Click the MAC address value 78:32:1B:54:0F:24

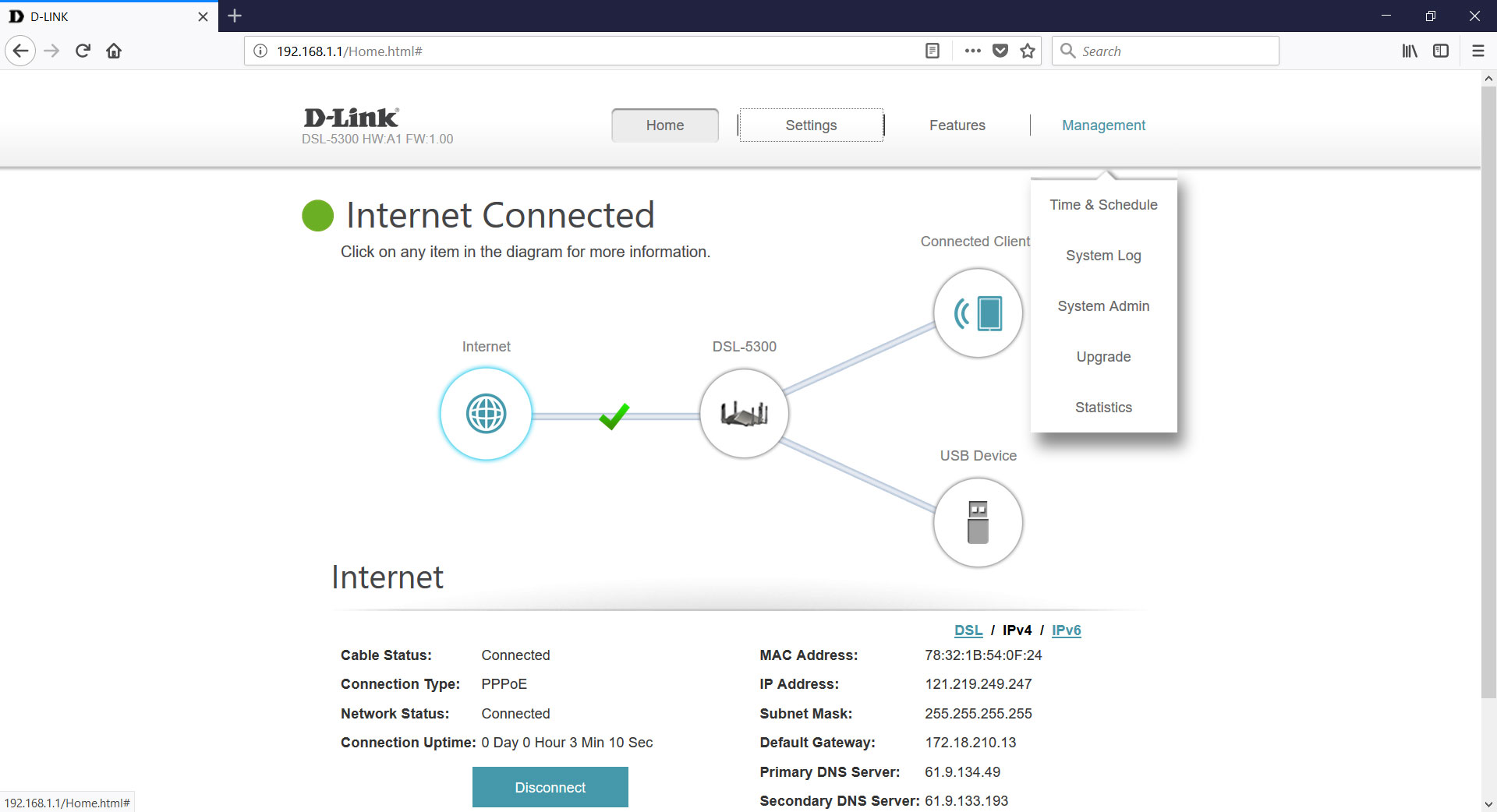(x=983, y=655)
